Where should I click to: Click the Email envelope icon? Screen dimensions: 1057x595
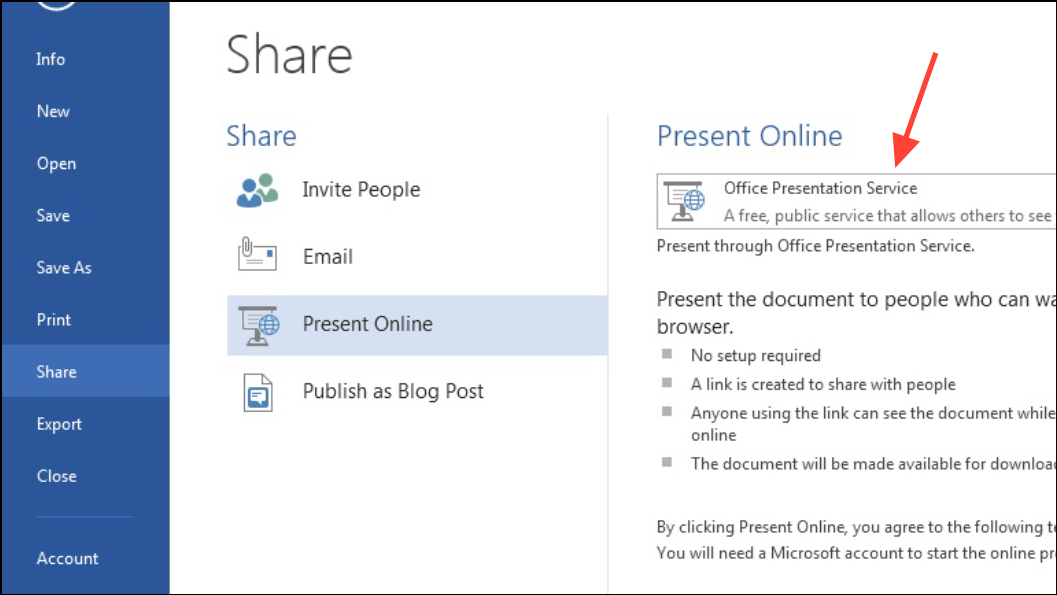pyautogui.click(x=257, y=256)
